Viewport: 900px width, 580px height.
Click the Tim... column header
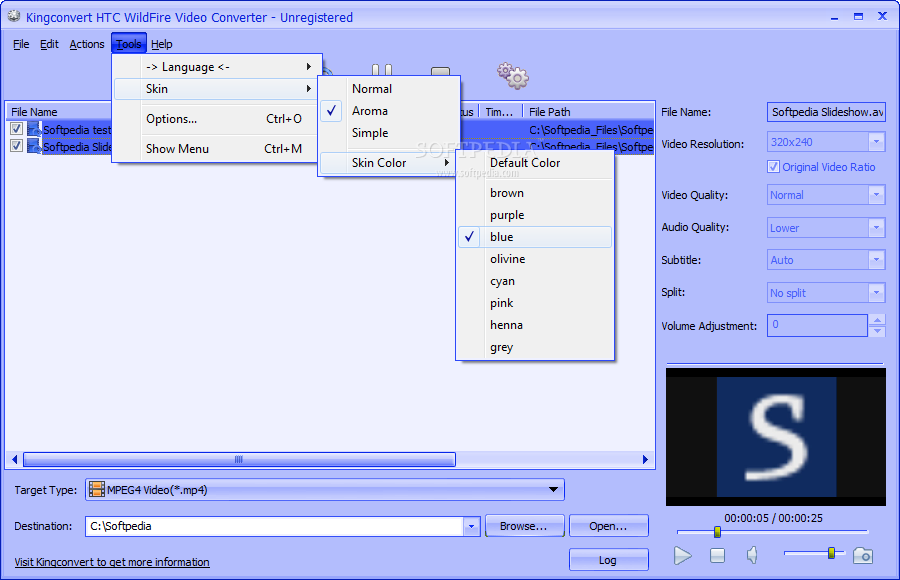tap(501, 112)
